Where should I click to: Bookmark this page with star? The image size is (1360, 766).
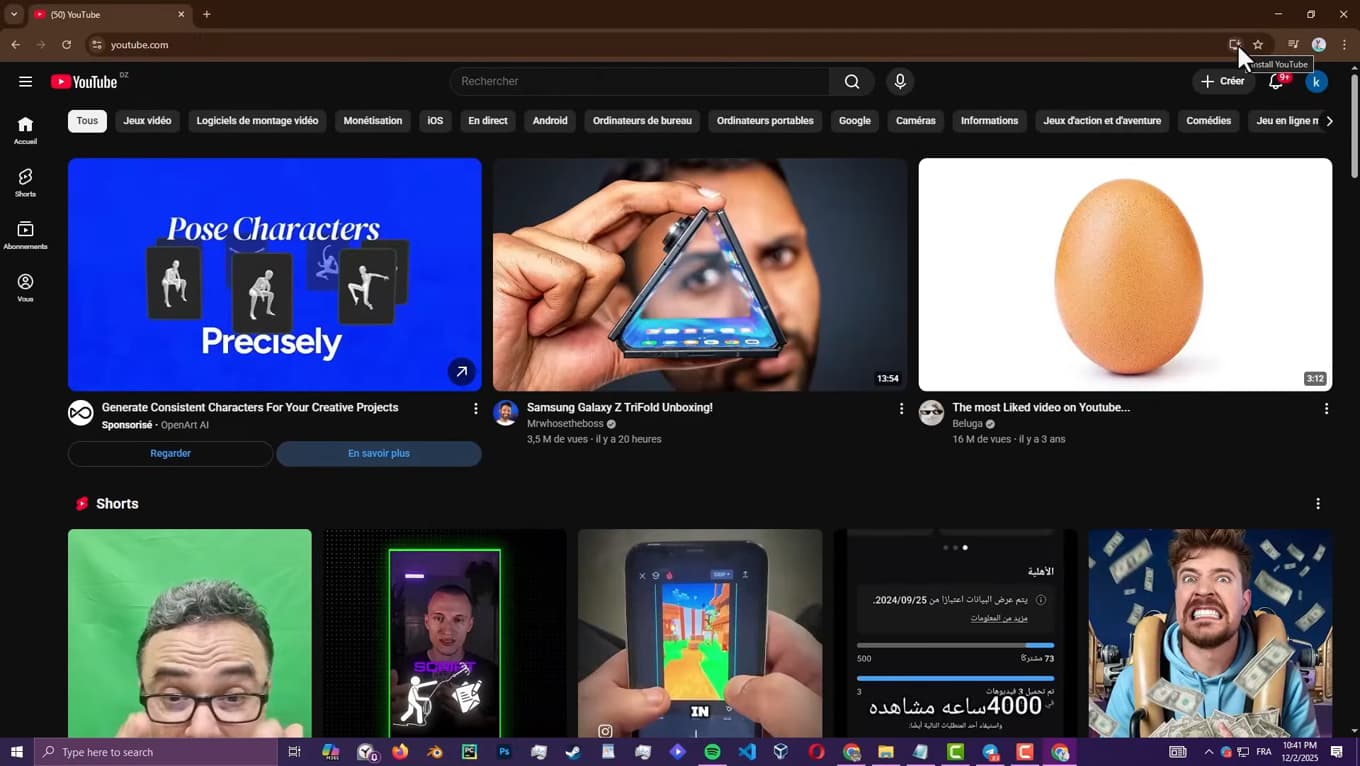[x=1258, y=44]
